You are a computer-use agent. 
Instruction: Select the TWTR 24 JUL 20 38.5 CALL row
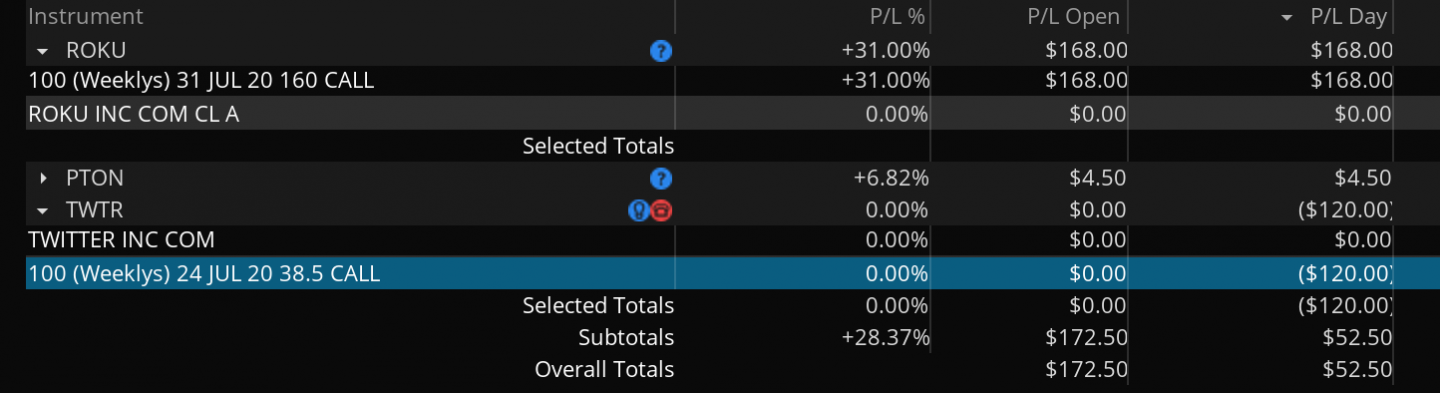710,273
